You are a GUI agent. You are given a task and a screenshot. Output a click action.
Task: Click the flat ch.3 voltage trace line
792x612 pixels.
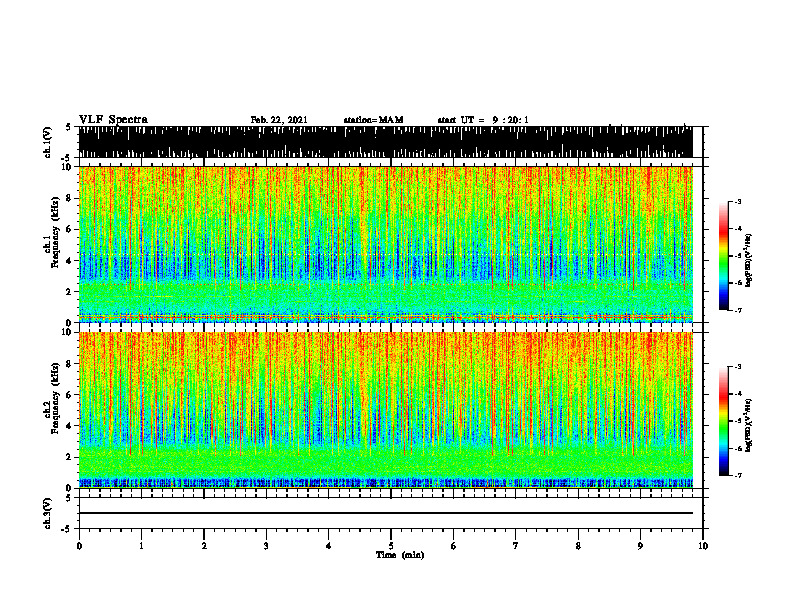385,513
